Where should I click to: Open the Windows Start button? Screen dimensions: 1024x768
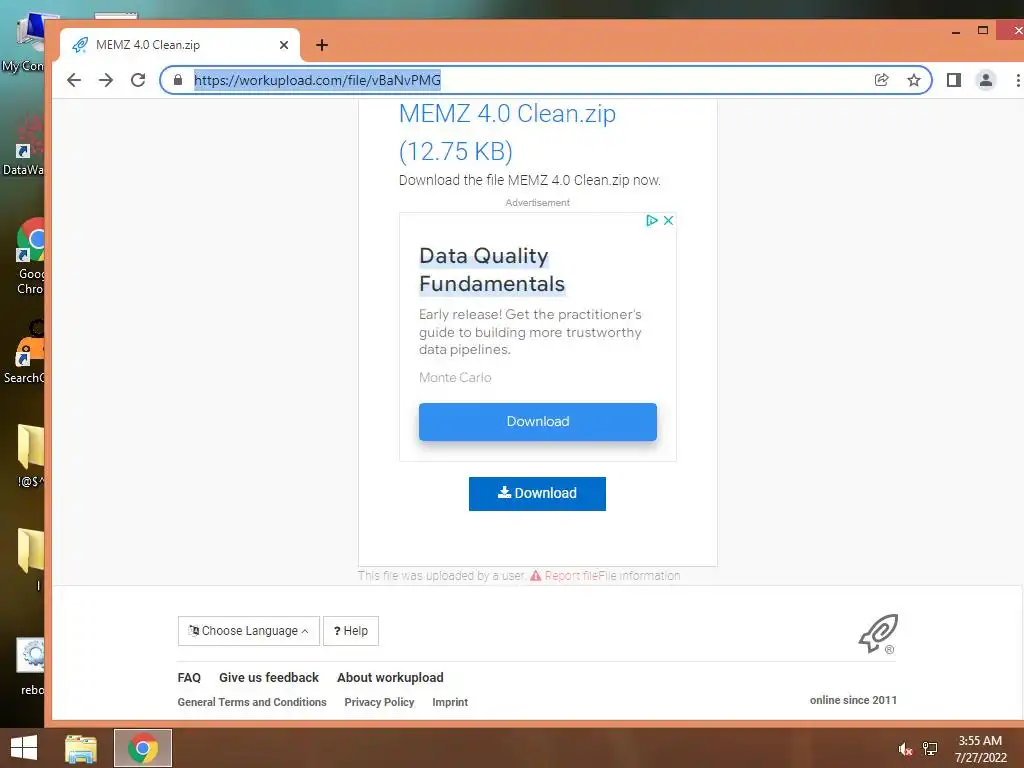coord(24,748)
